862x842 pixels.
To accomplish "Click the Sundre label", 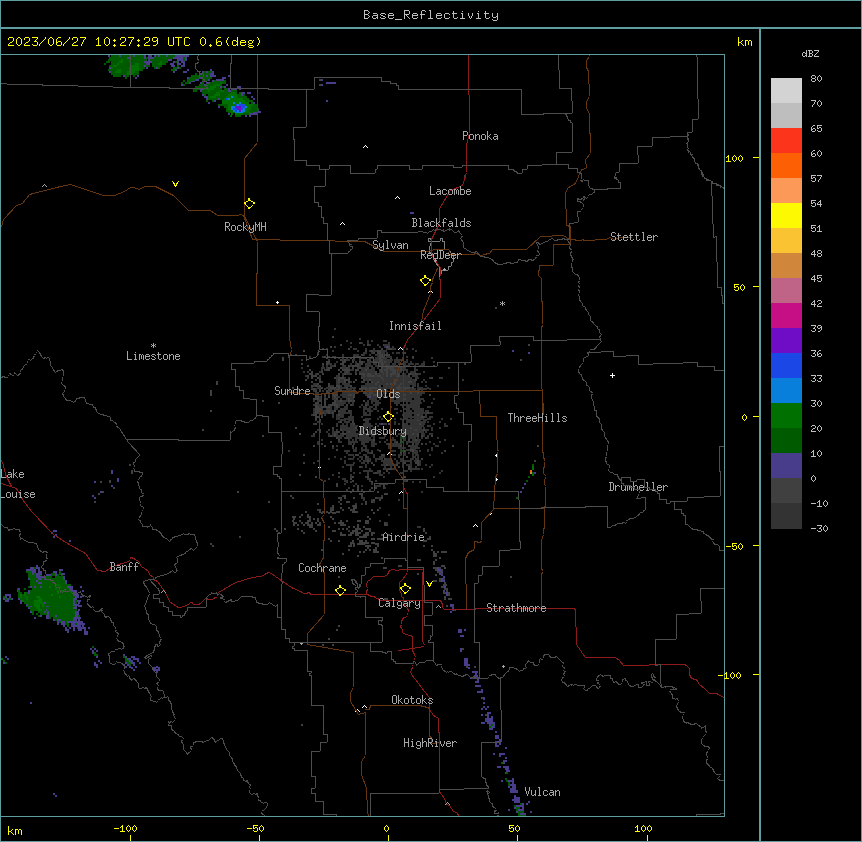I will (x=292, y=391).
